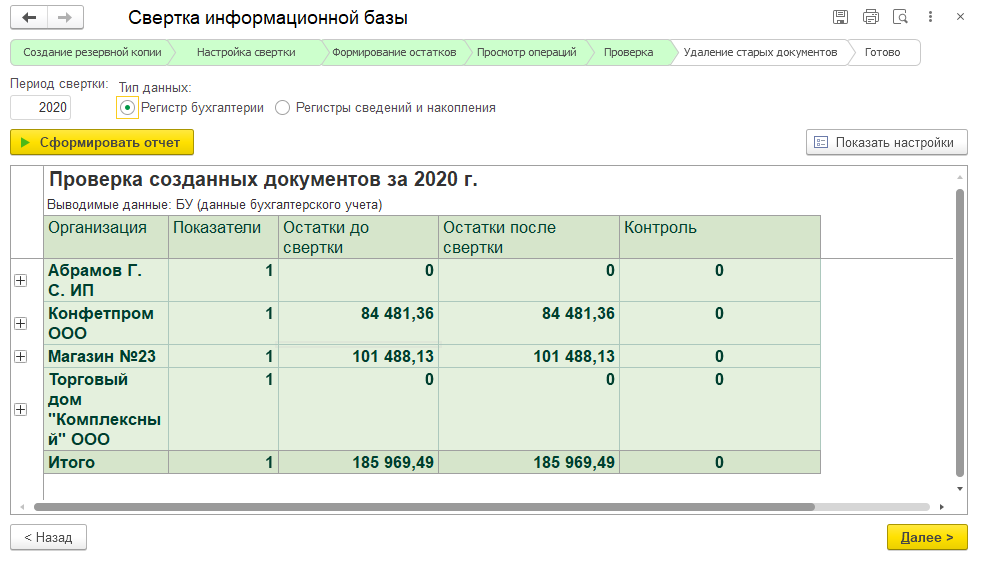Click the Период свертки year field
The image size is (985, 562).
point(41,107)
